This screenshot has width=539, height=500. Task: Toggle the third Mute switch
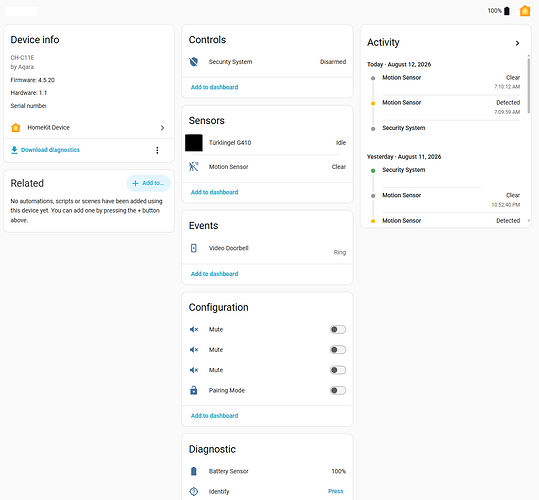click(338, 370)
